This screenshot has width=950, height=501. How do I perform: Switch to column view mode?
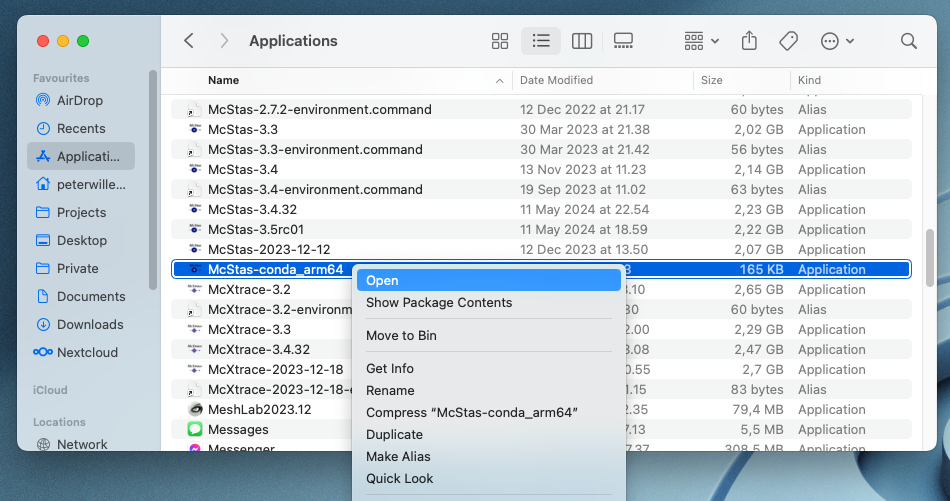click(x=582, y=41)
